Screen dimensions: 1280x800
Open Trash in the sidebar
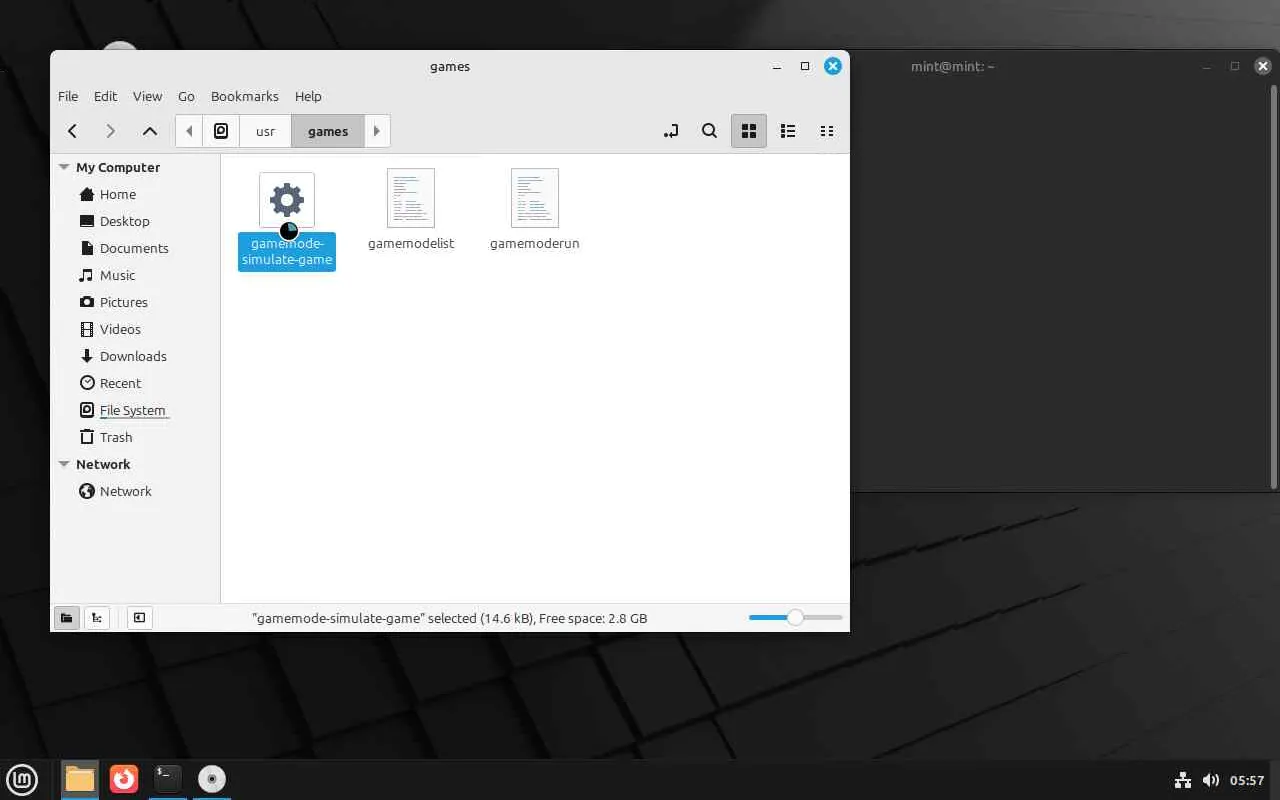point(116,437)
